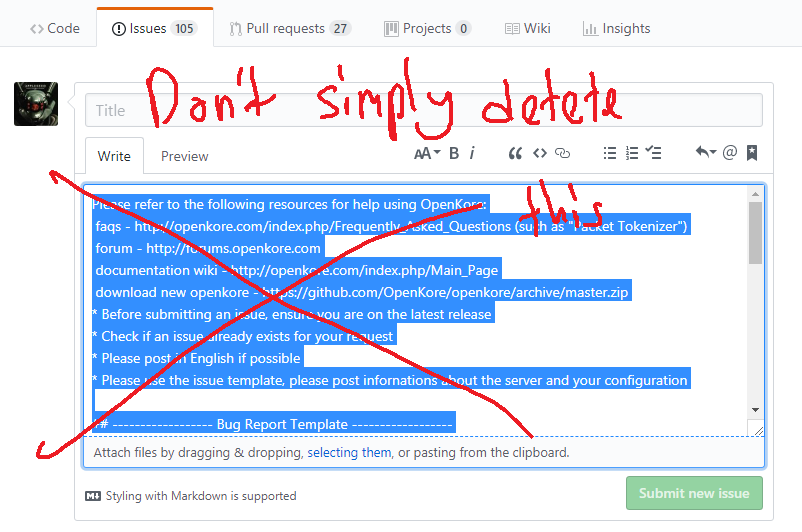Click the 'Please post in English if possible' line
The height and width of the screenshot is (532, 802).
click(198, 358)
